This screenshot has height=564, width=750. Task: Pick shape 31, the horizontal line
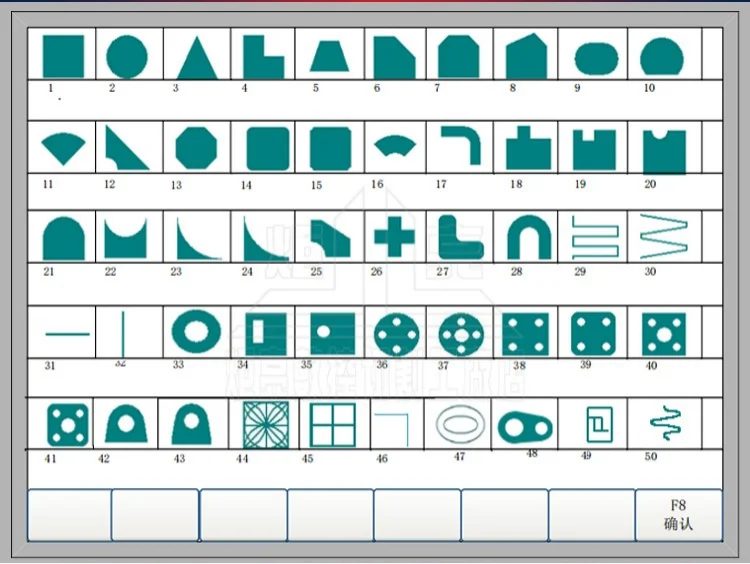(x=67, y=334)
